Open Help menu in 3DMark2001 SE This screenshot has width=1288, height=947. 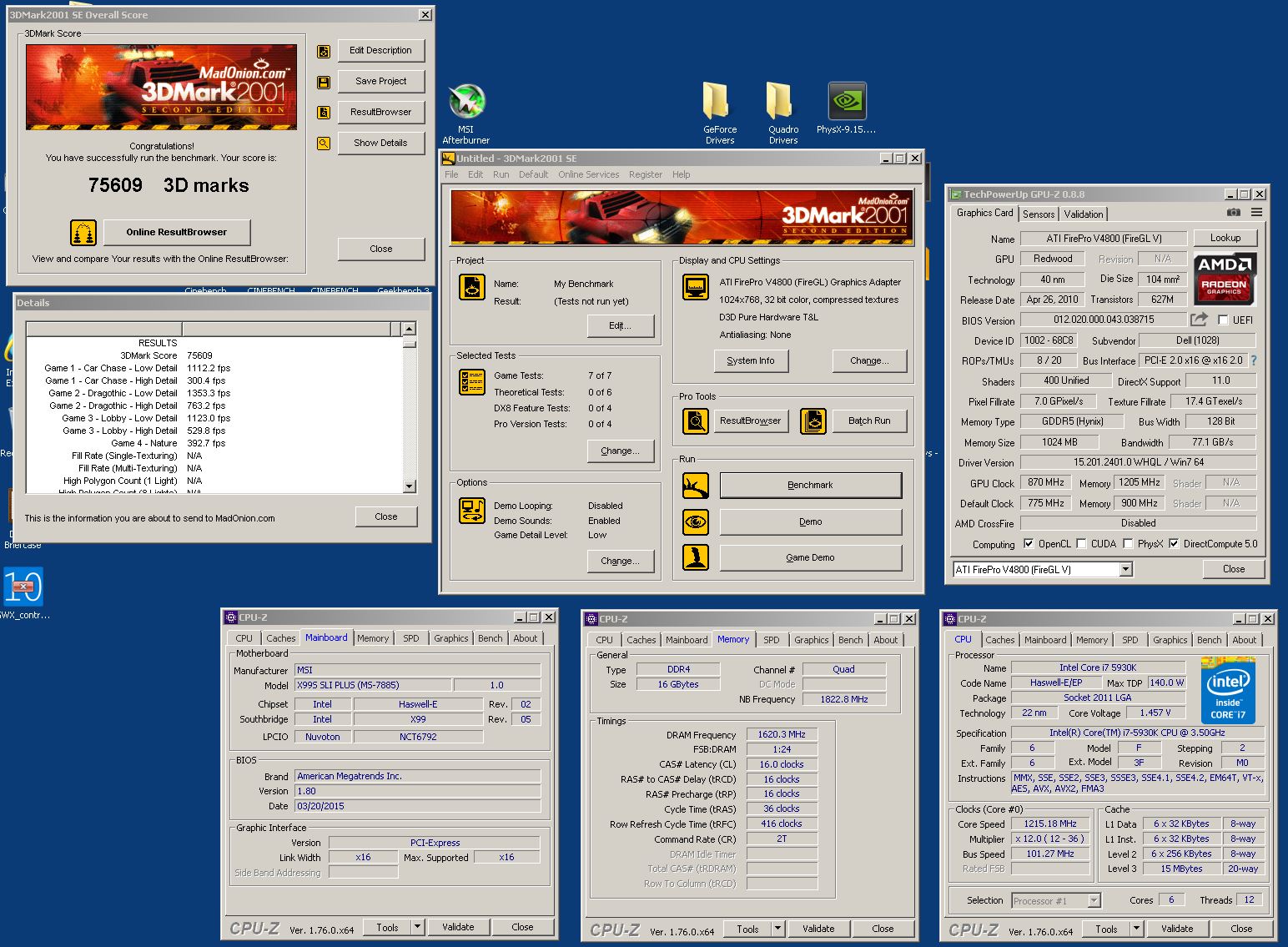(x=681, y=174)
